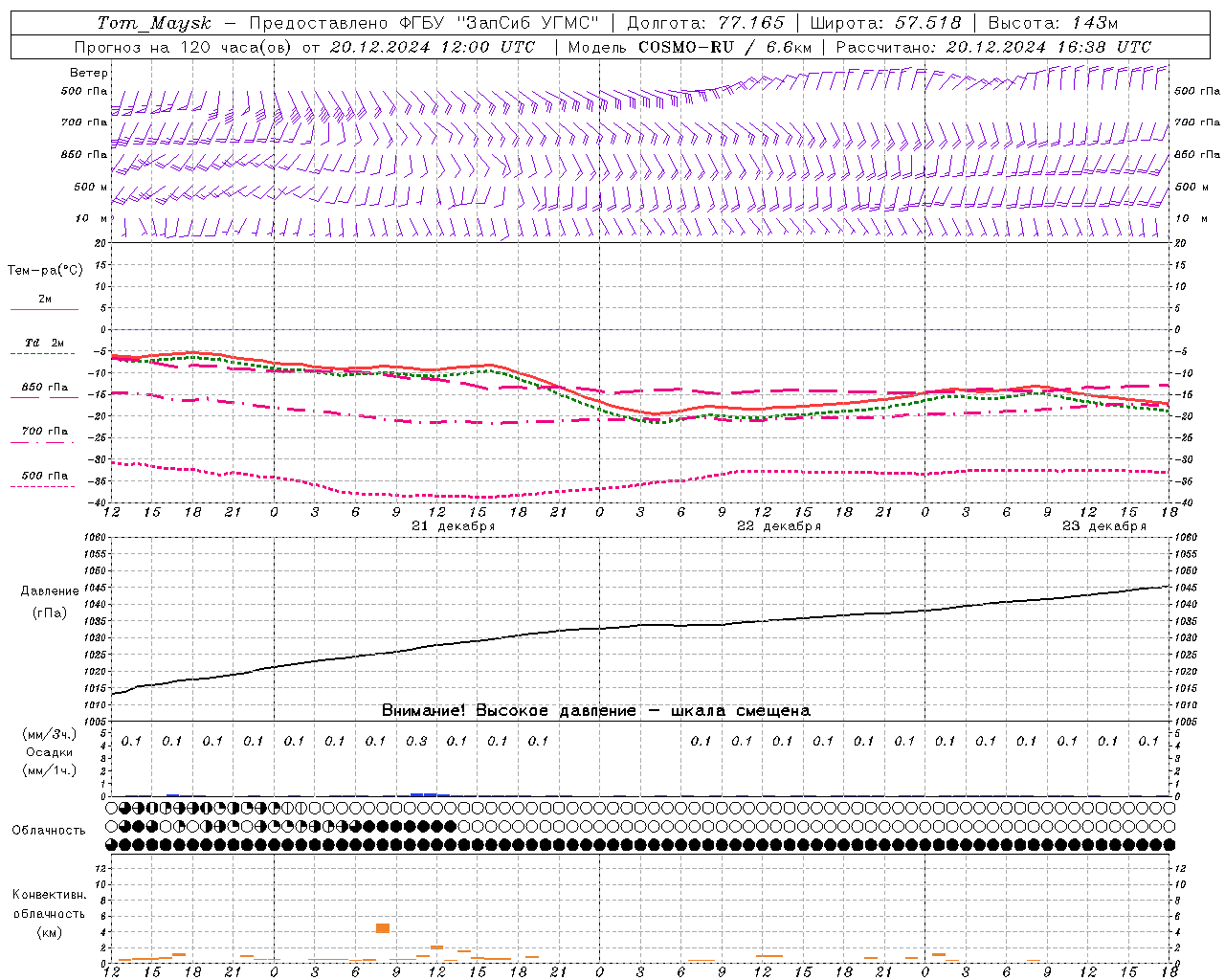Click the station name Tom_Maysk
The width and height of the screenshot is (1225, 980).
[x=154, y=23]
